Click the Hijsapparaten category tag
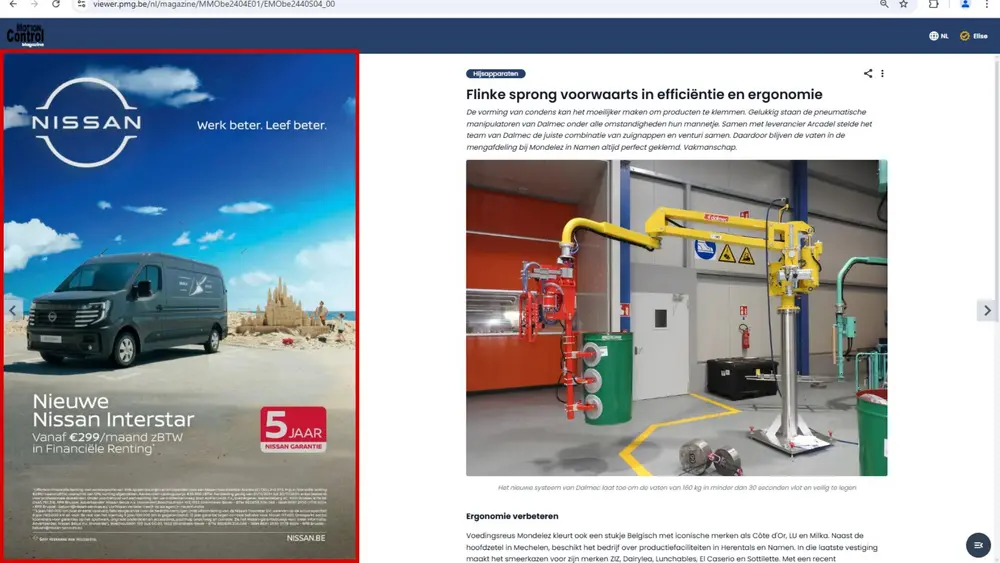1000x563 pixels. 495,74
